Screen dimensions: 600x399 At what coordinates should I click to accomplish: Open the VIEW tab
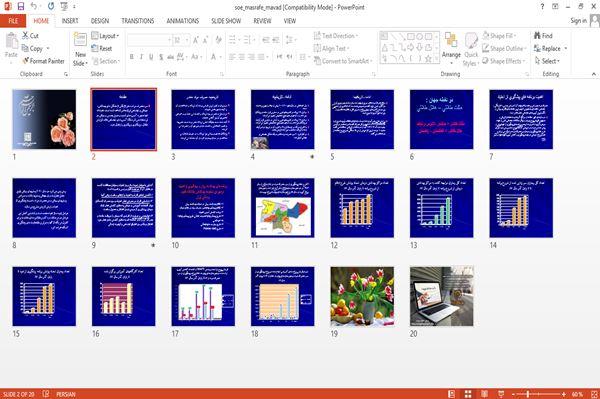click(x=290, y=21)
